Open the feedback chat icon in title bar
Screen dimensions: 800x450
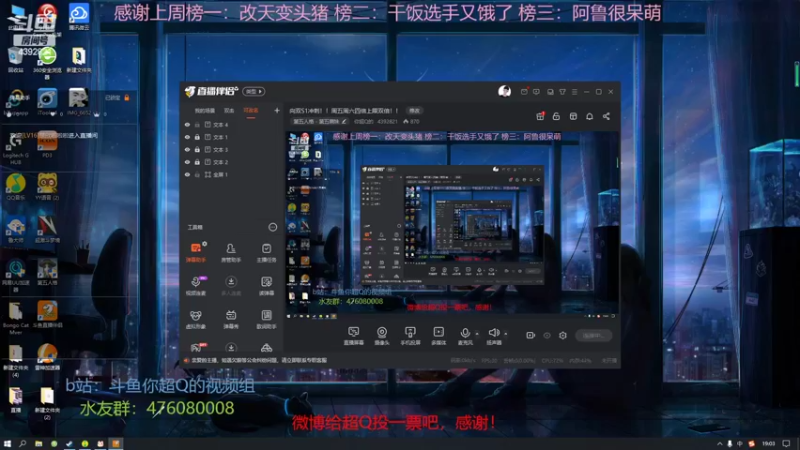click(x=536, y=92)
